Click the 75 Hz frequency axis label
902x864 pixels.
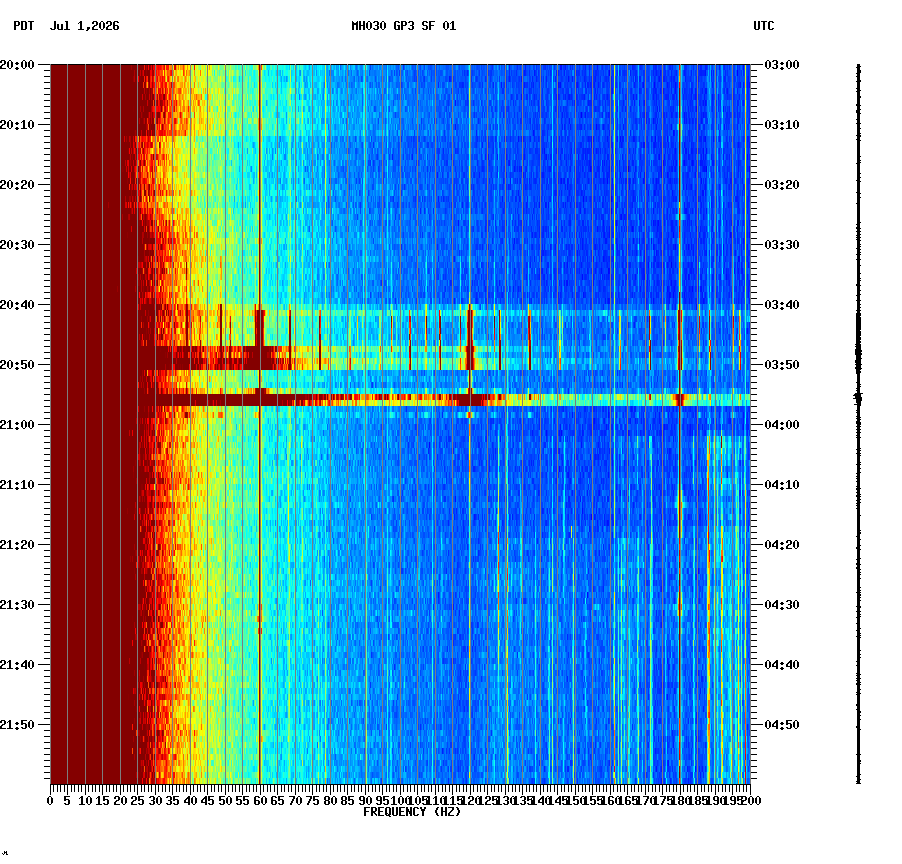point(313,801)
